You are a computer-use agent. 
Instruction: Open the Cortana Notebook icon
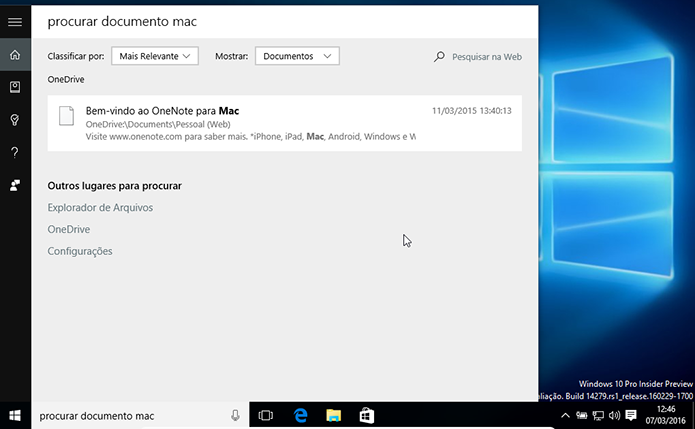pos(15,87)
